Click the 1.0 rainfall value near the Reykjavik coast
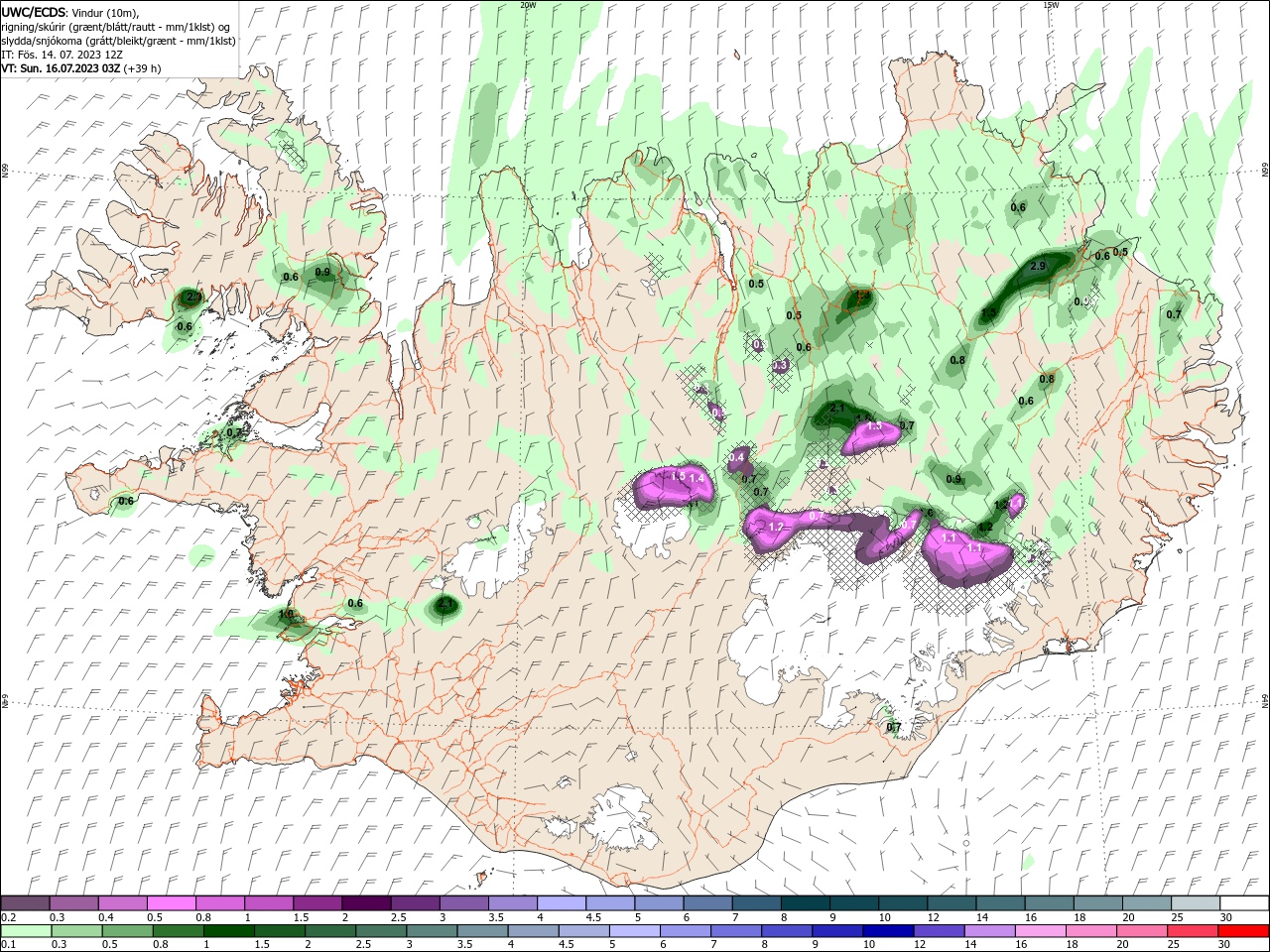1270x952 pixels. coord(286,615)
